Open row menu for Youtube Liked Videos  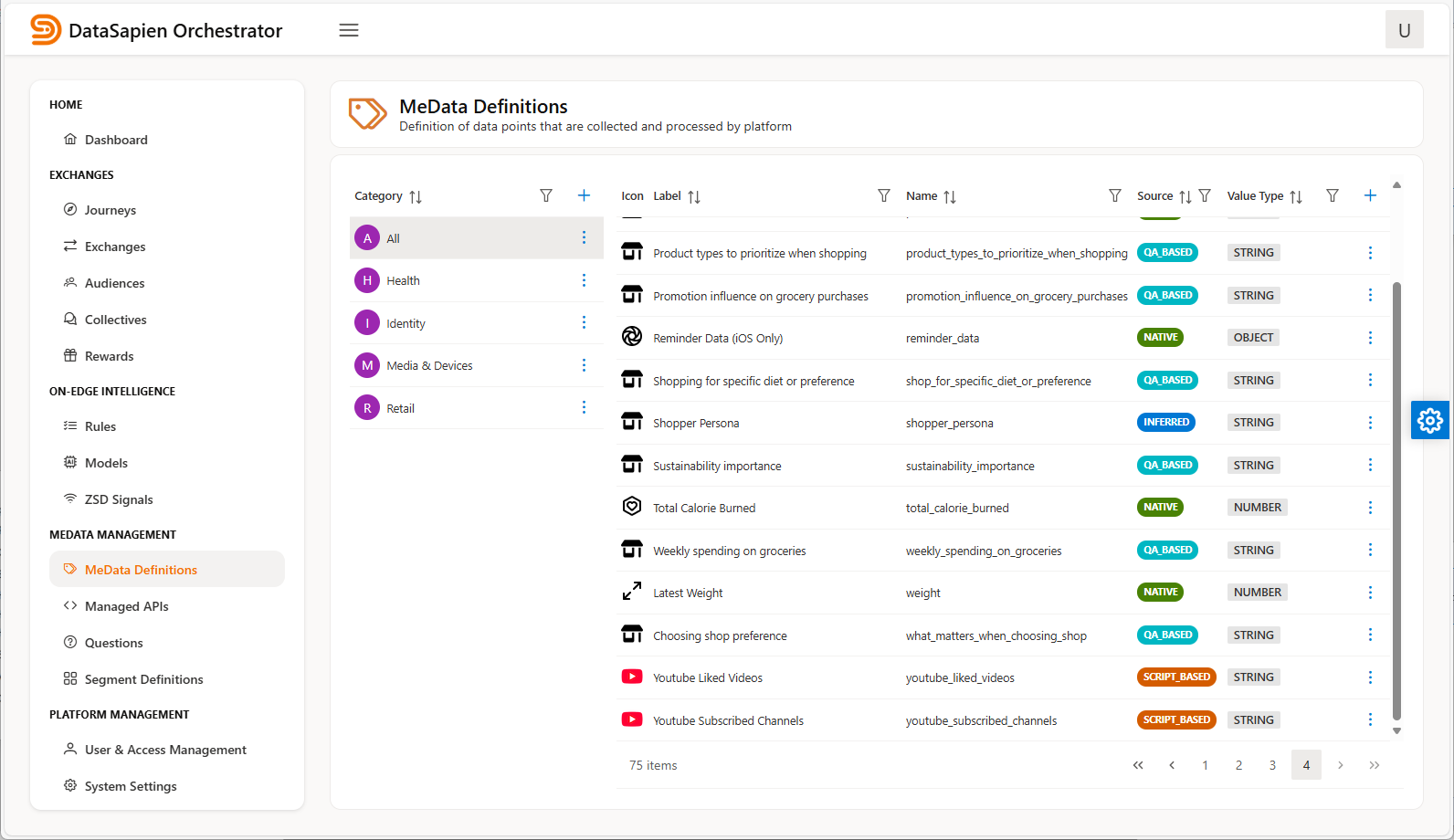pyautogui.click(x=1370, y=677)
